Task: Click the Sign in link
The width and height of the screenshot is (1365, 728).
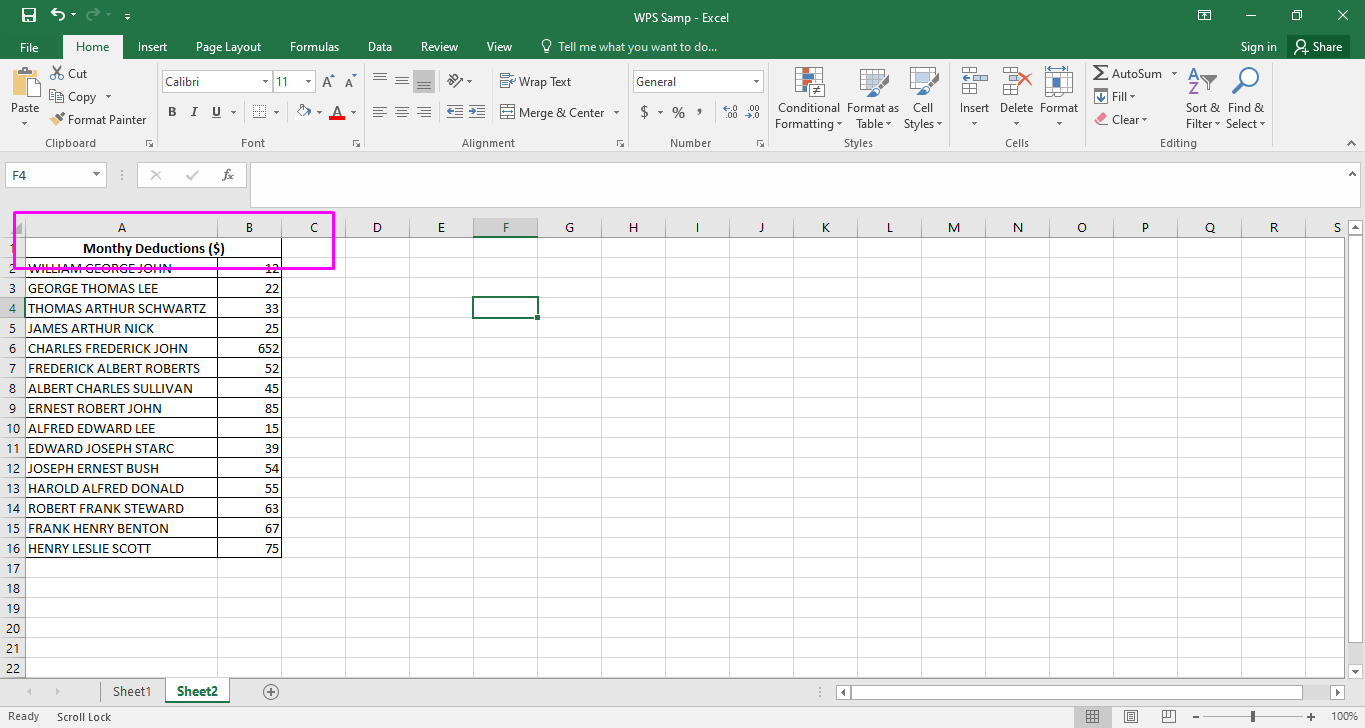Action: (1257, 46)
